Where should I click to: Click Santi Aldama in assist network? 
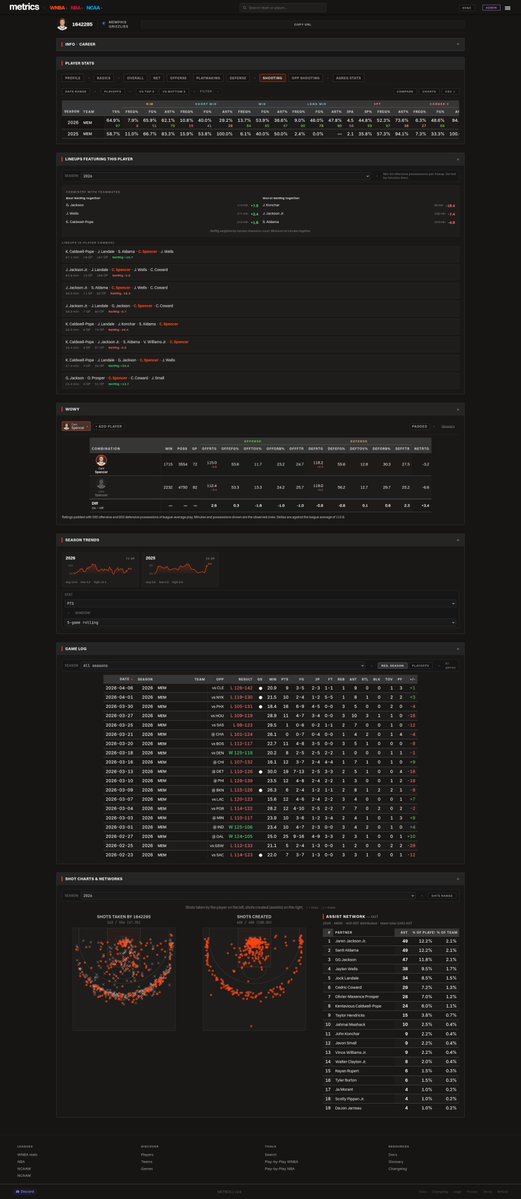(x=346, y=950)
